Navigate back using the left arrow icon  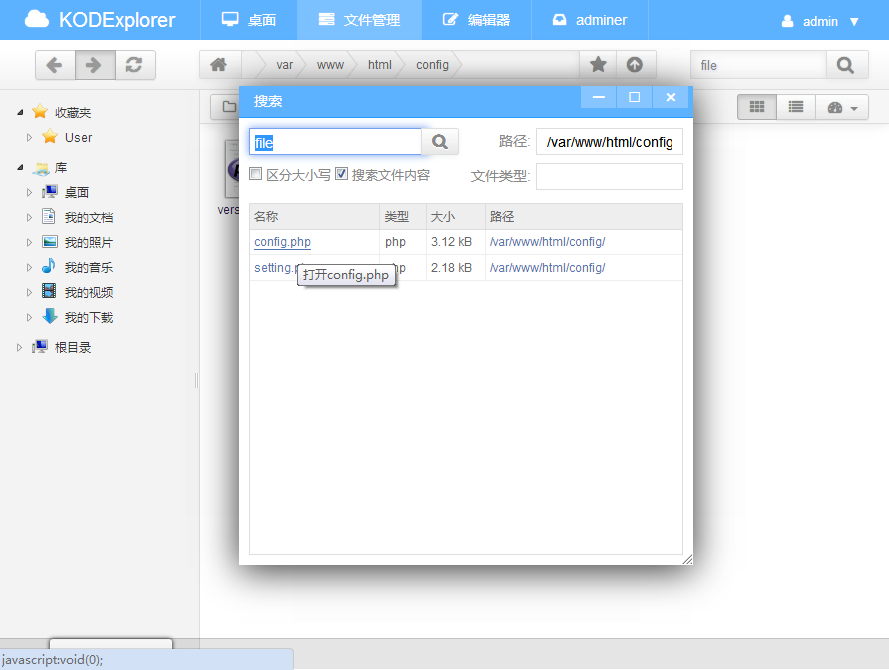(56, 65)
